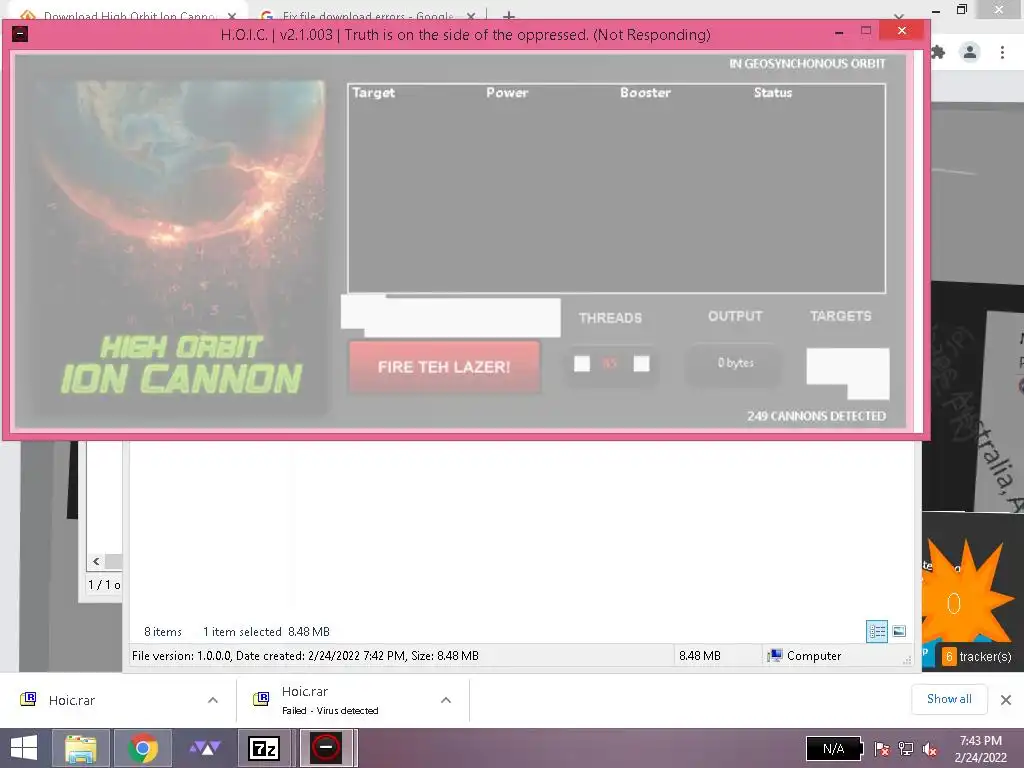The height and width of the screenshot is (768, 1024).
Task: Open muted volume tray icon
Action: 930,749
